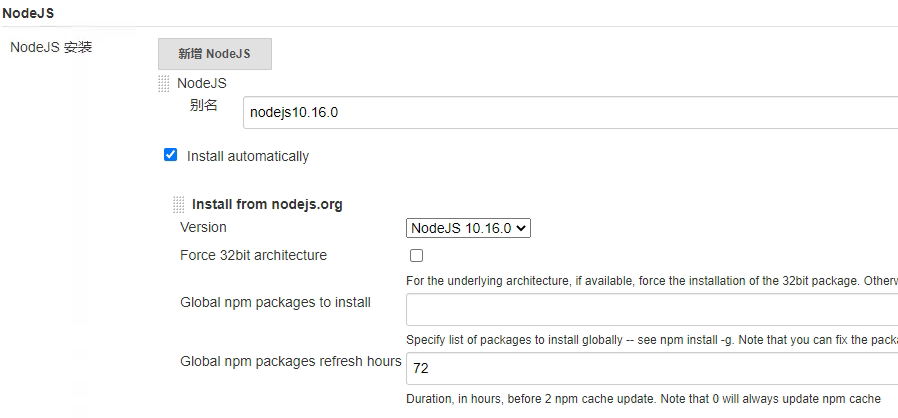898x418 pixels.
Task: Click the Install from nodejs.org heading
Action: (x=267, y=204)
